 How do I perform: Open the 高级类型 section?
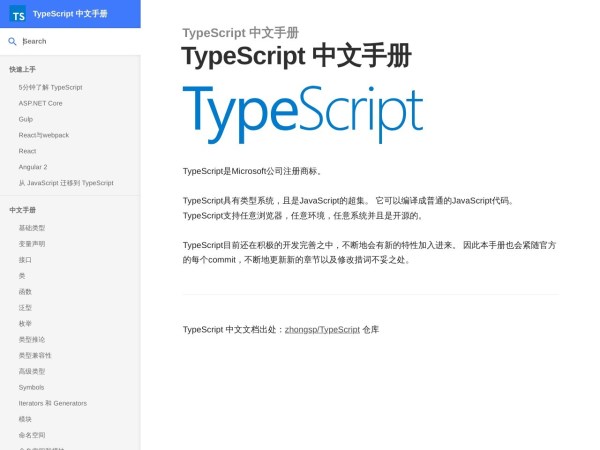click(x=31, y=371)
